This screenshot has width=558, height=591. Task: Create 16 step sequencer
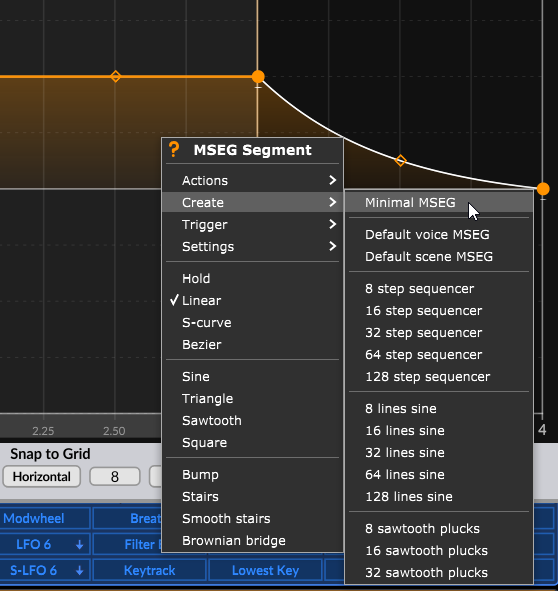[439, 311]
